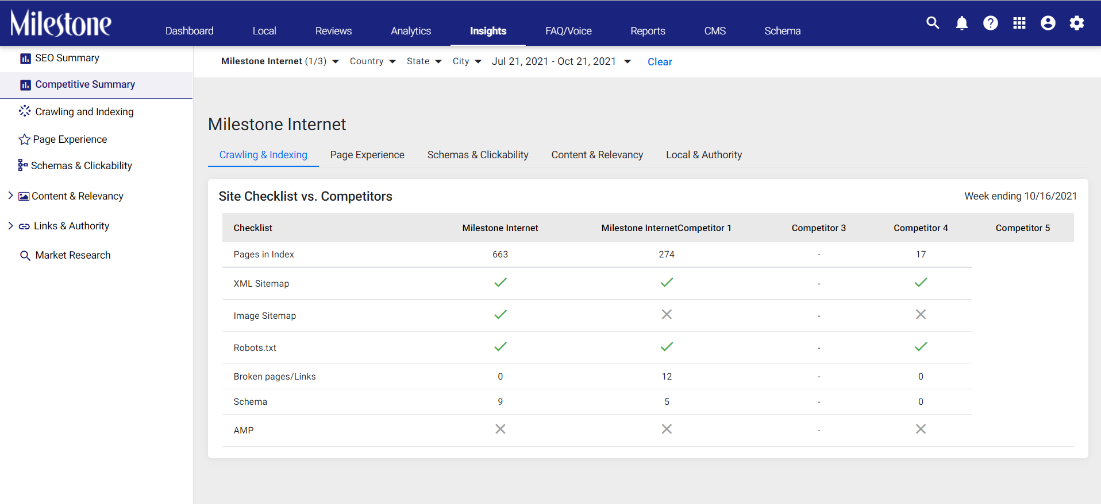The width and height of the screenshot is (1101, 504).
Task: Click the Pages in Index value 663
Action: pyautogui.click(x=500, y=255)
